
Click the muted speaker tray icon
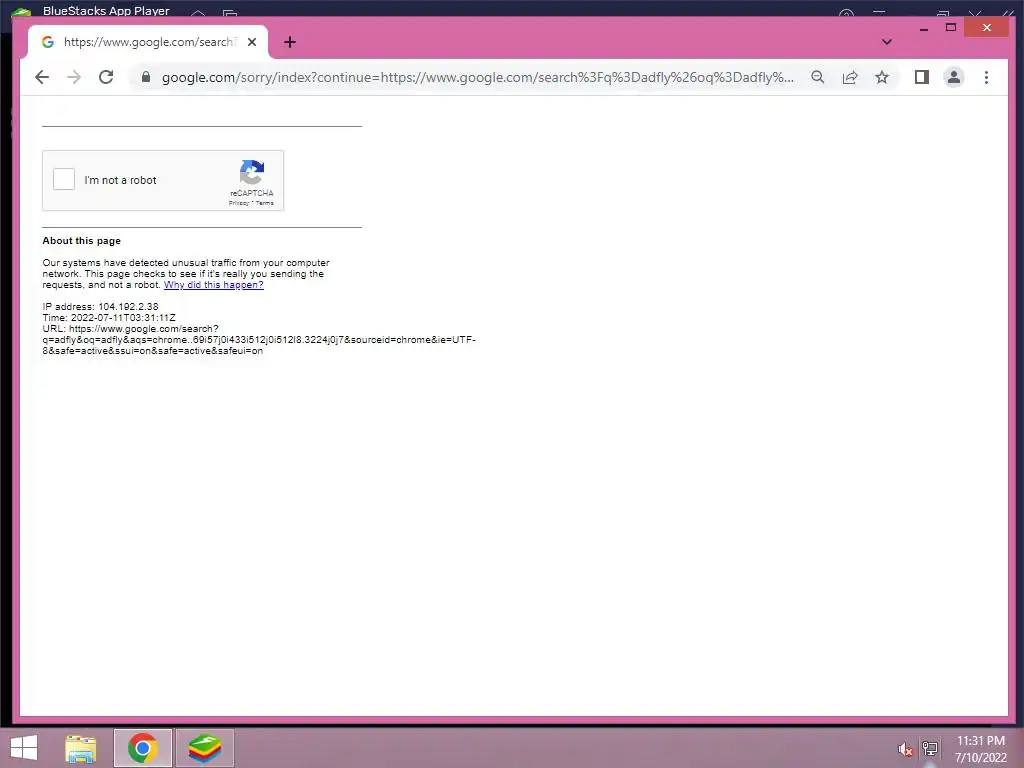coord(904,749)
